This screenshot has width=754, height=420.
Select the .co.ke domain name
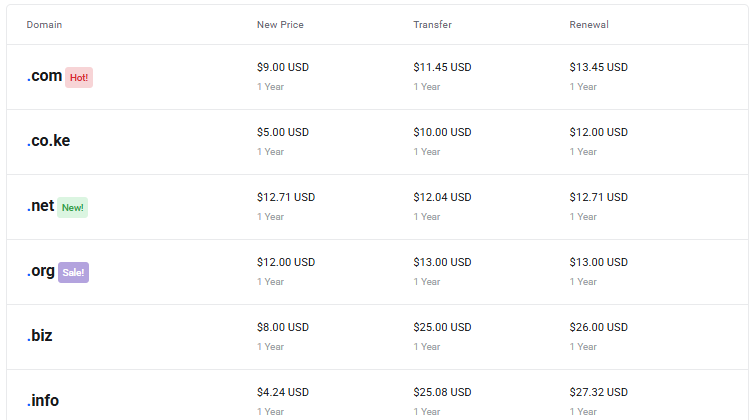pyautogui.click(x=48, y=141)
